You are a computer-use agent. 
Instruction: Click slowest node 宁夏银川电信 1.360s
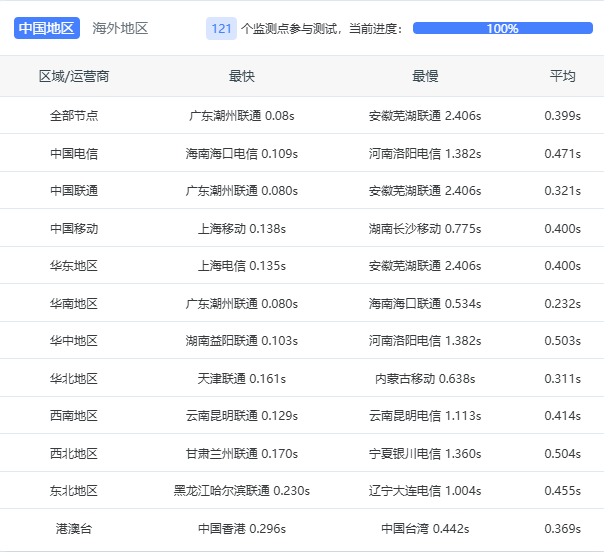(x=425, y=454)
